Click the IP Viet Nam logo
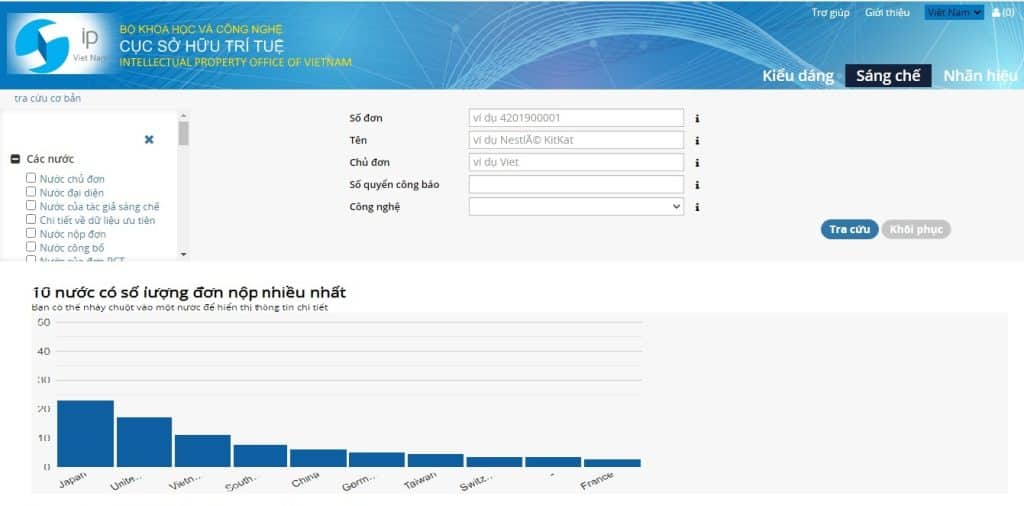 tap(58, 45)
